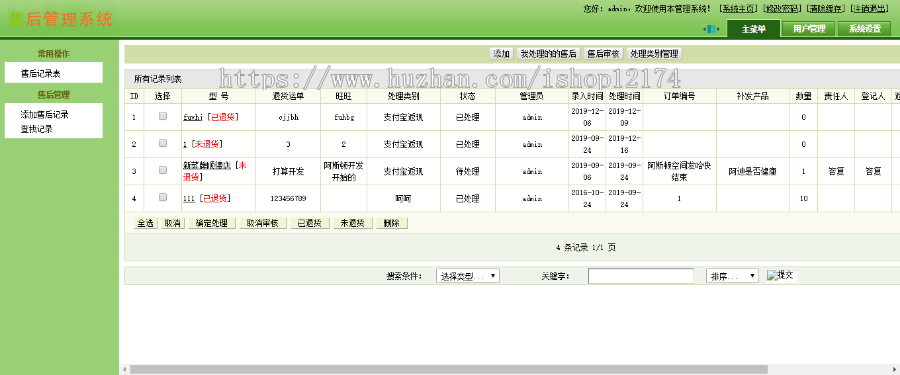Click the 取消审核 button
The width and height of the screenshot is (900, 375).
click(x=262, y=223)
